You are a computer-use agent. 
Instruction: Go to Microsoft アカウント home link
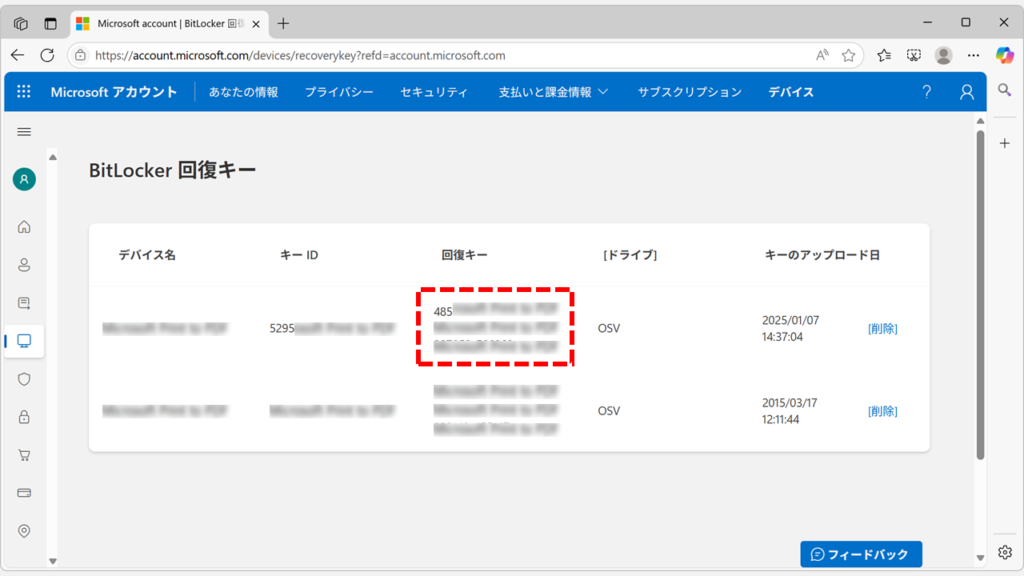pos(114,92)
